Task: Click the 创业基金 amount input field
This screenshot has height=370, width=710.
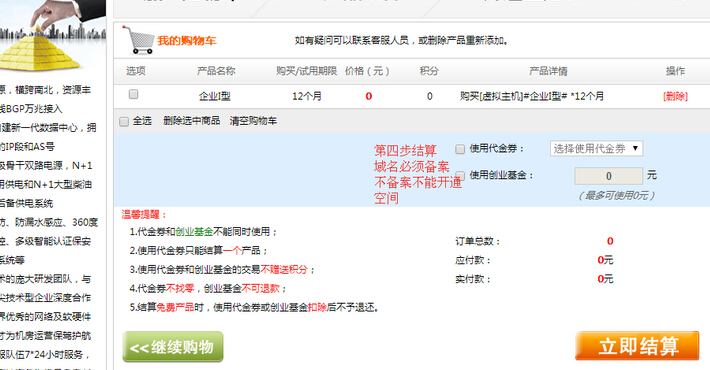Action: [x=609, y=176]
